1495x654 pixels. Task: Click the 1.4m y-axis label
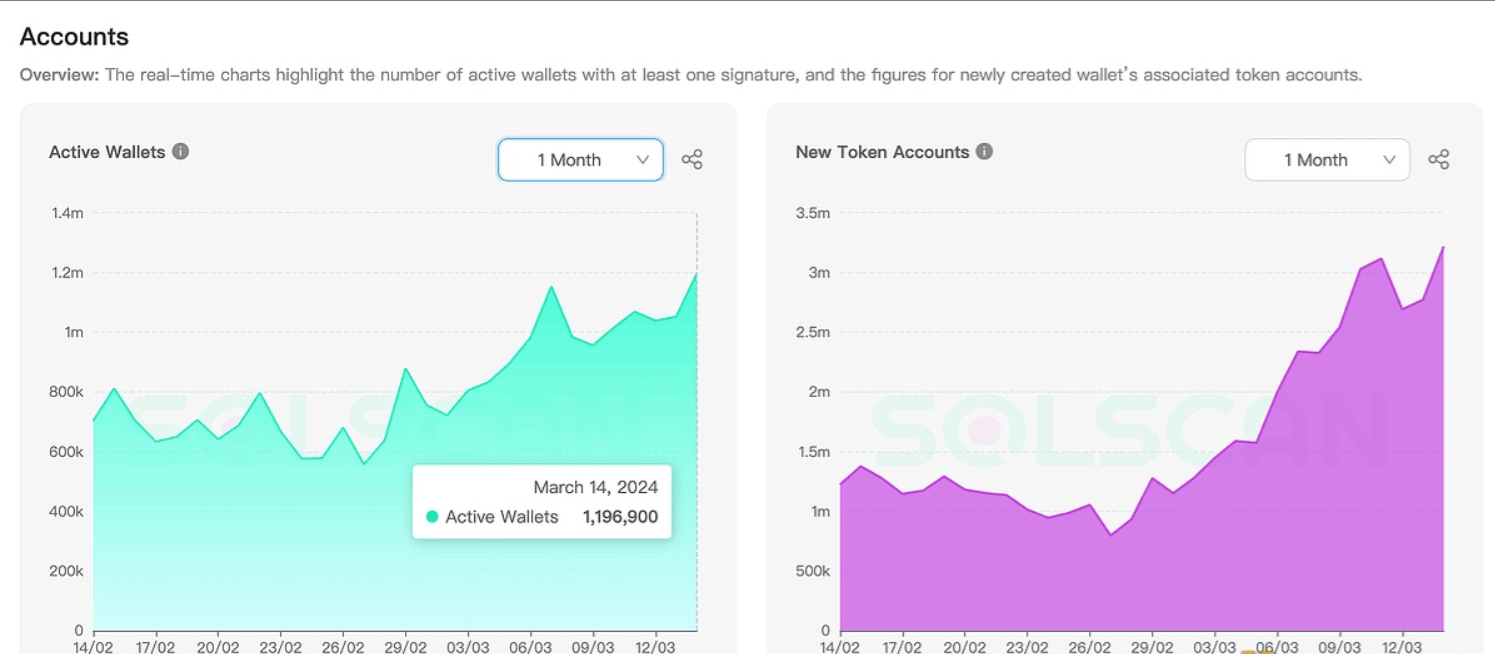(x=68, y=213)
